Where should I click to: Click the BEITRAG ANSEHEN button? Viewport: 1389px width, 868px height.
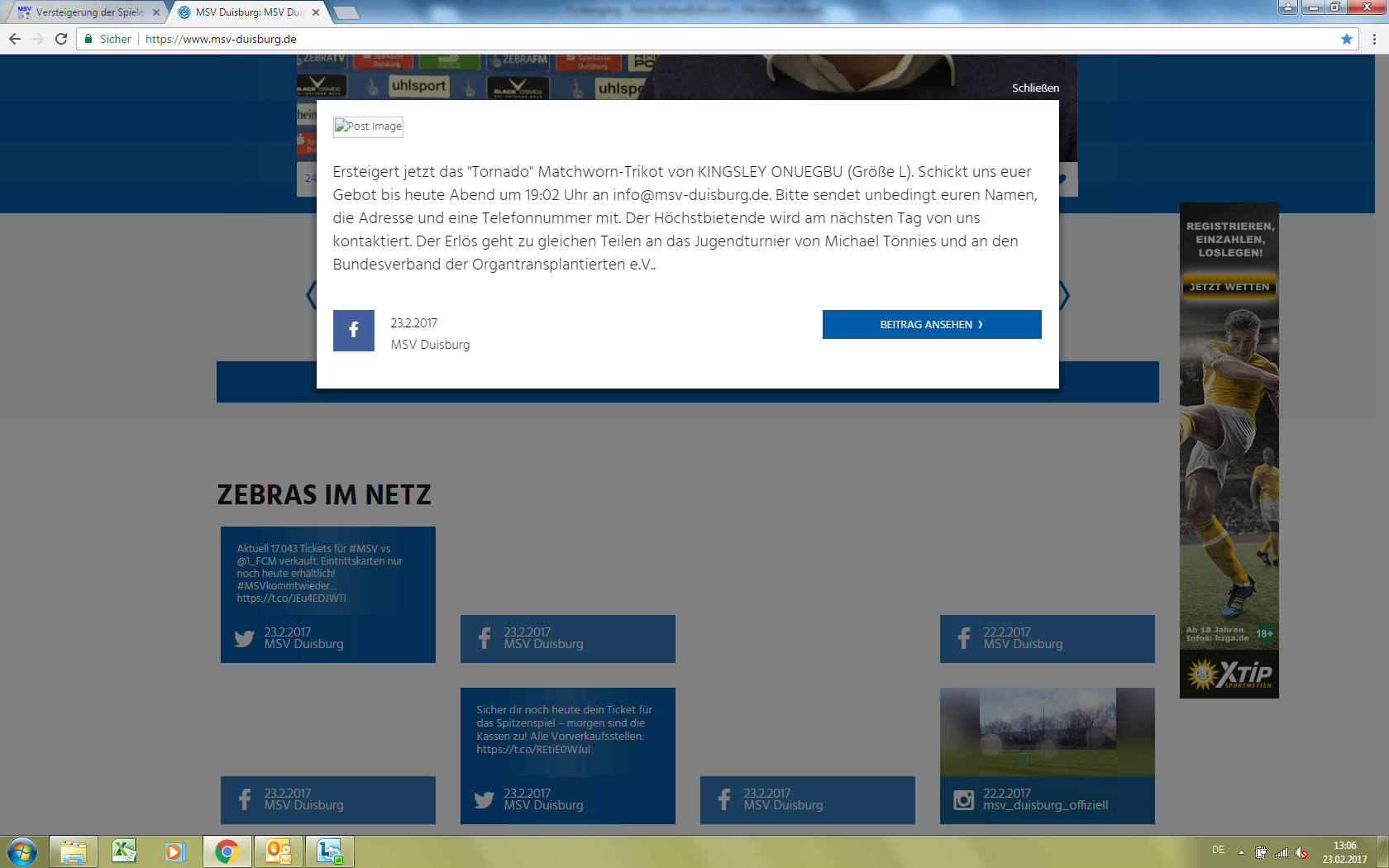[932, 324]
